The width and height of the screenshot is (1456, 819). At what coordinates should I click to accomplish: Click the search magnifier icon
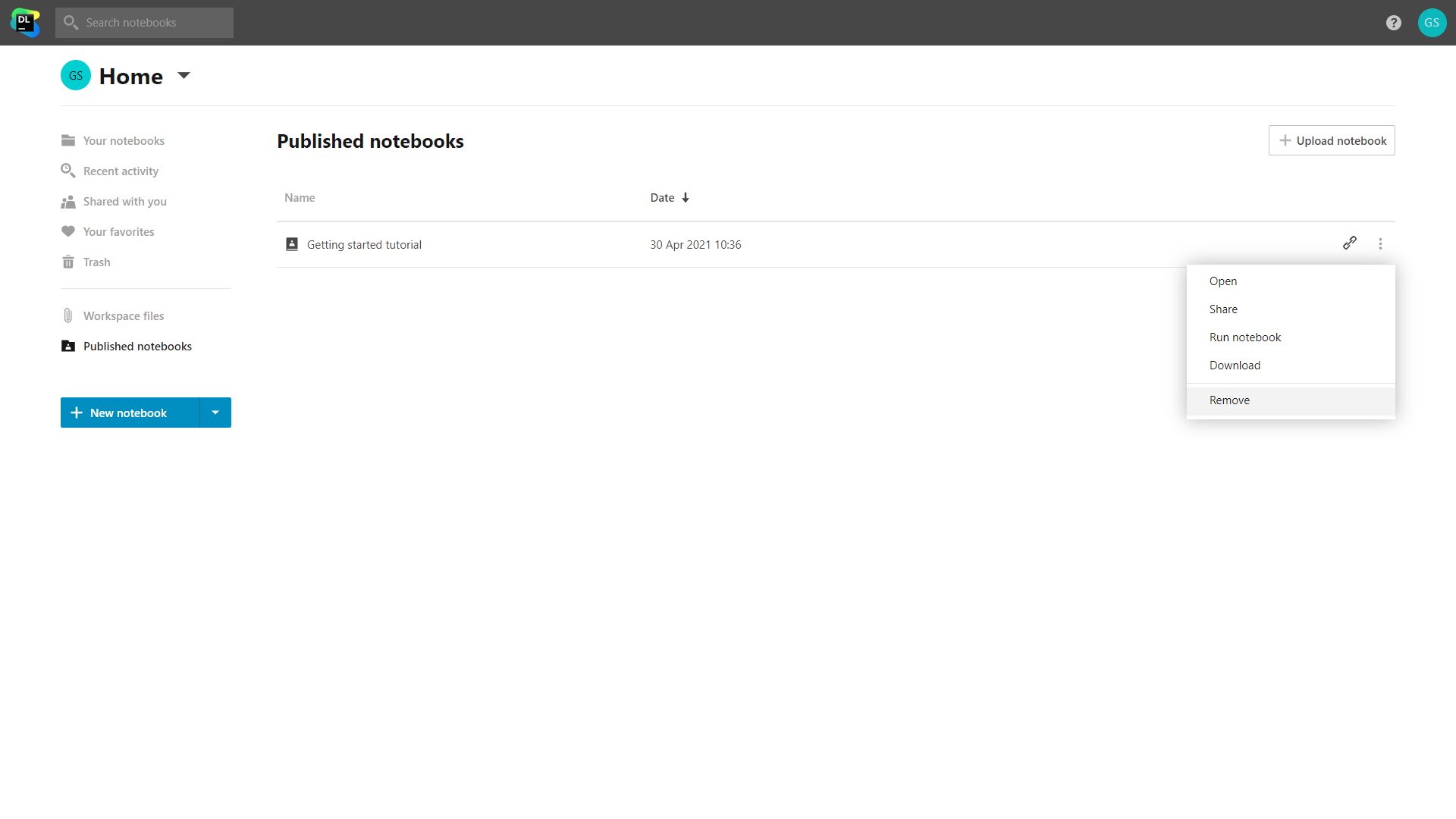[71, 23]
